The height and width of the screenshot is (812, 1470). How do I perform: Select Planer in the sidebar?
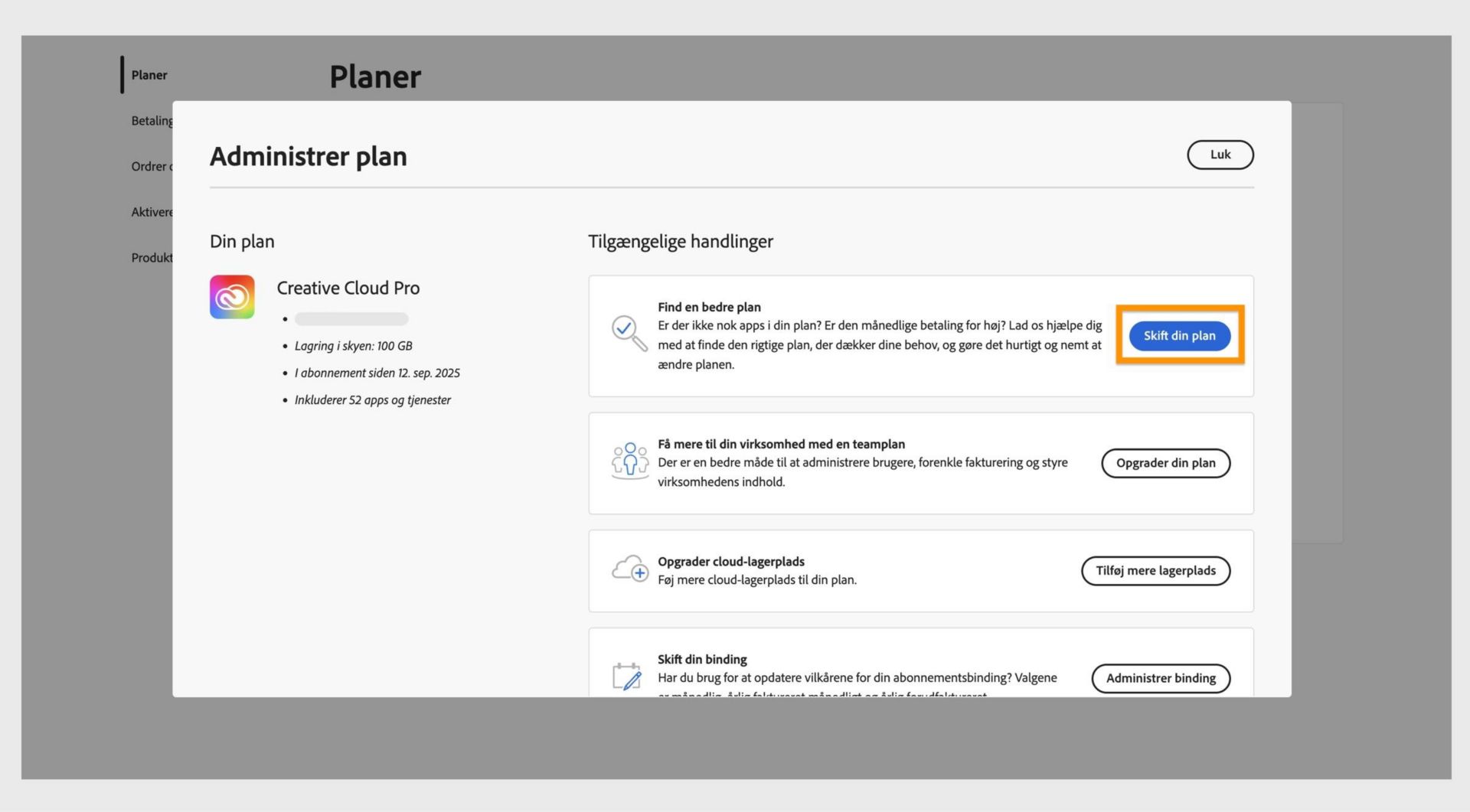149,74
